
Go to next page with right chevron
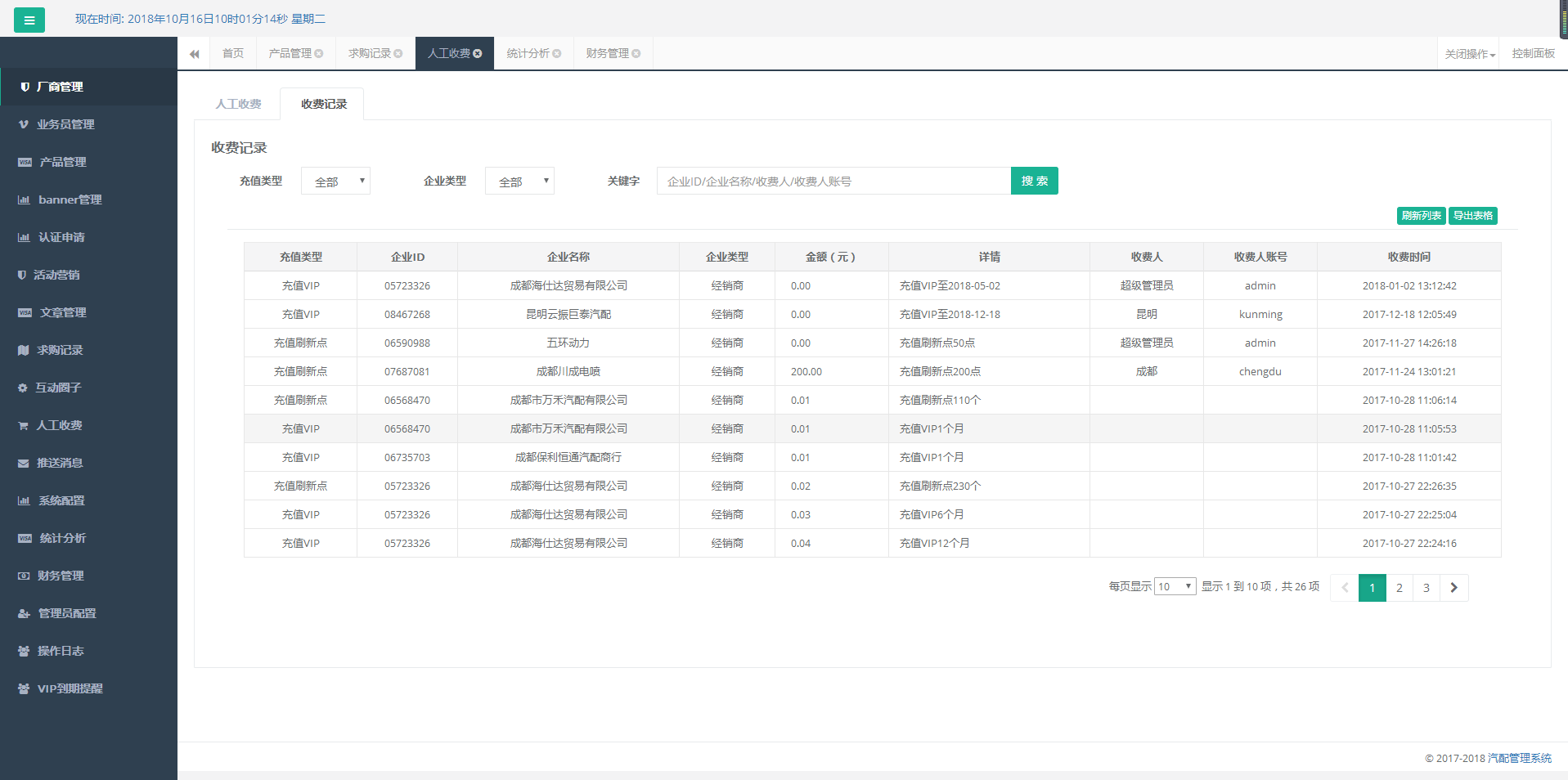pyautogui.click(x=1453, y=588)
